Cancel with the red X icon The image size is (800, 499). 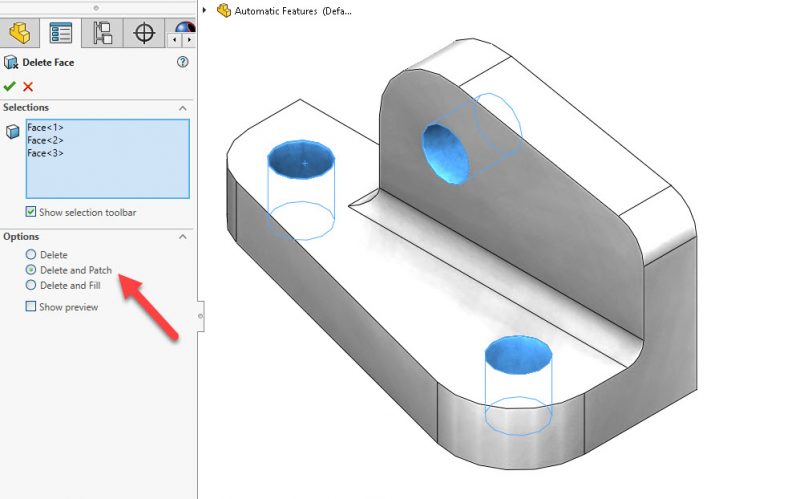pyautogui.click(x=28, y=86)
